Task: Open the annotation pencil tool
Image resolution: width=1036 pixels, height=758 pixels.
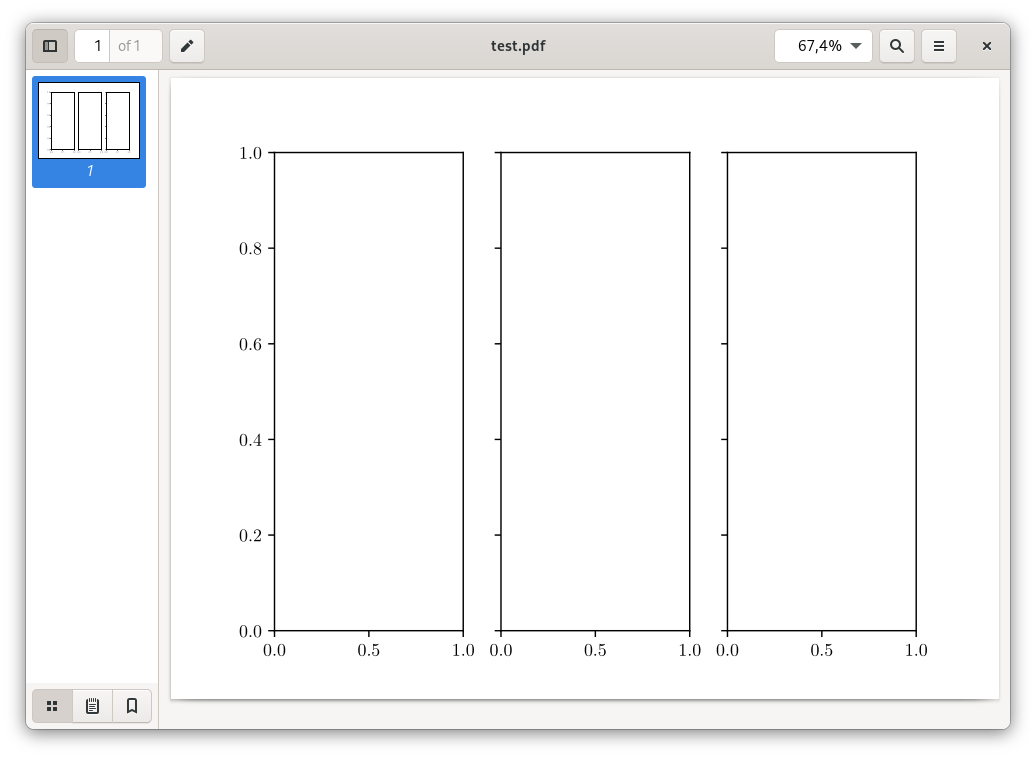Action: (x=186, y=45)
